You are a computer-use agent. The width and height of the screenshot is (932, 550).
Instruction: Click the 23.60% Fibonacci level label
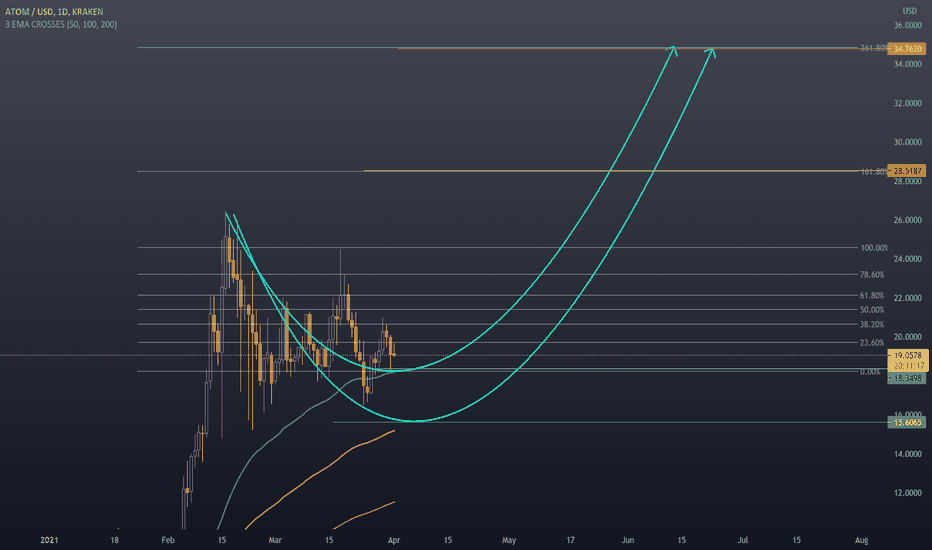(x=872, y=342)
